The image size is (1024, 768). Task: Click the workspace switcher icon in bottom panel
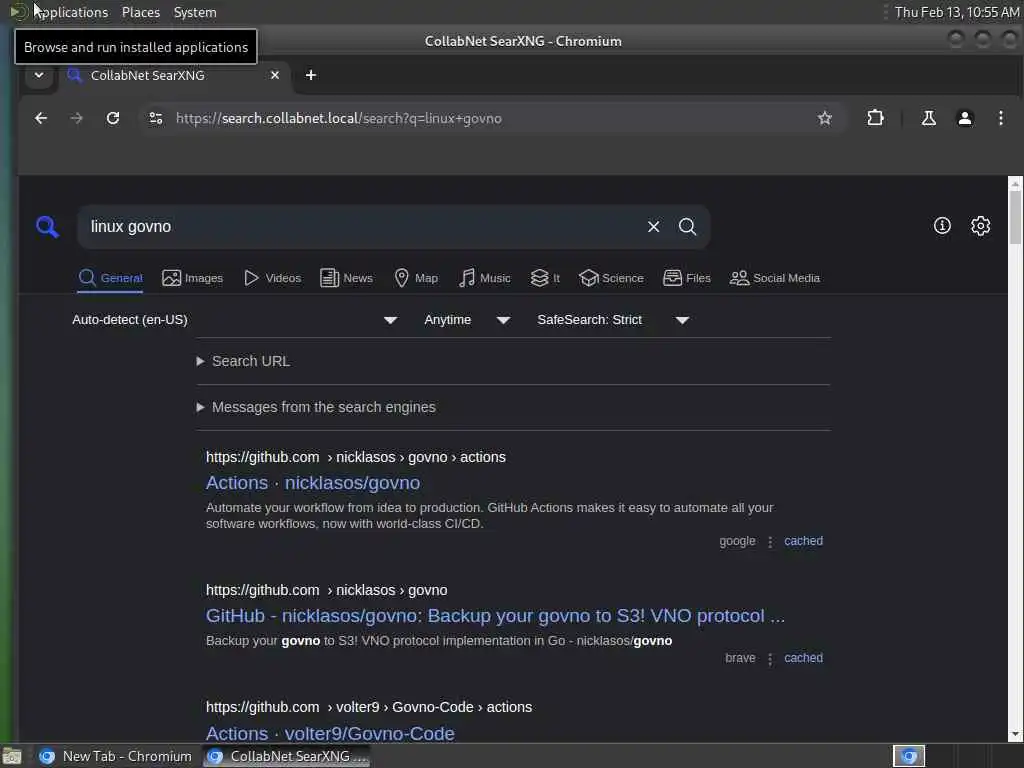[909, 756]
